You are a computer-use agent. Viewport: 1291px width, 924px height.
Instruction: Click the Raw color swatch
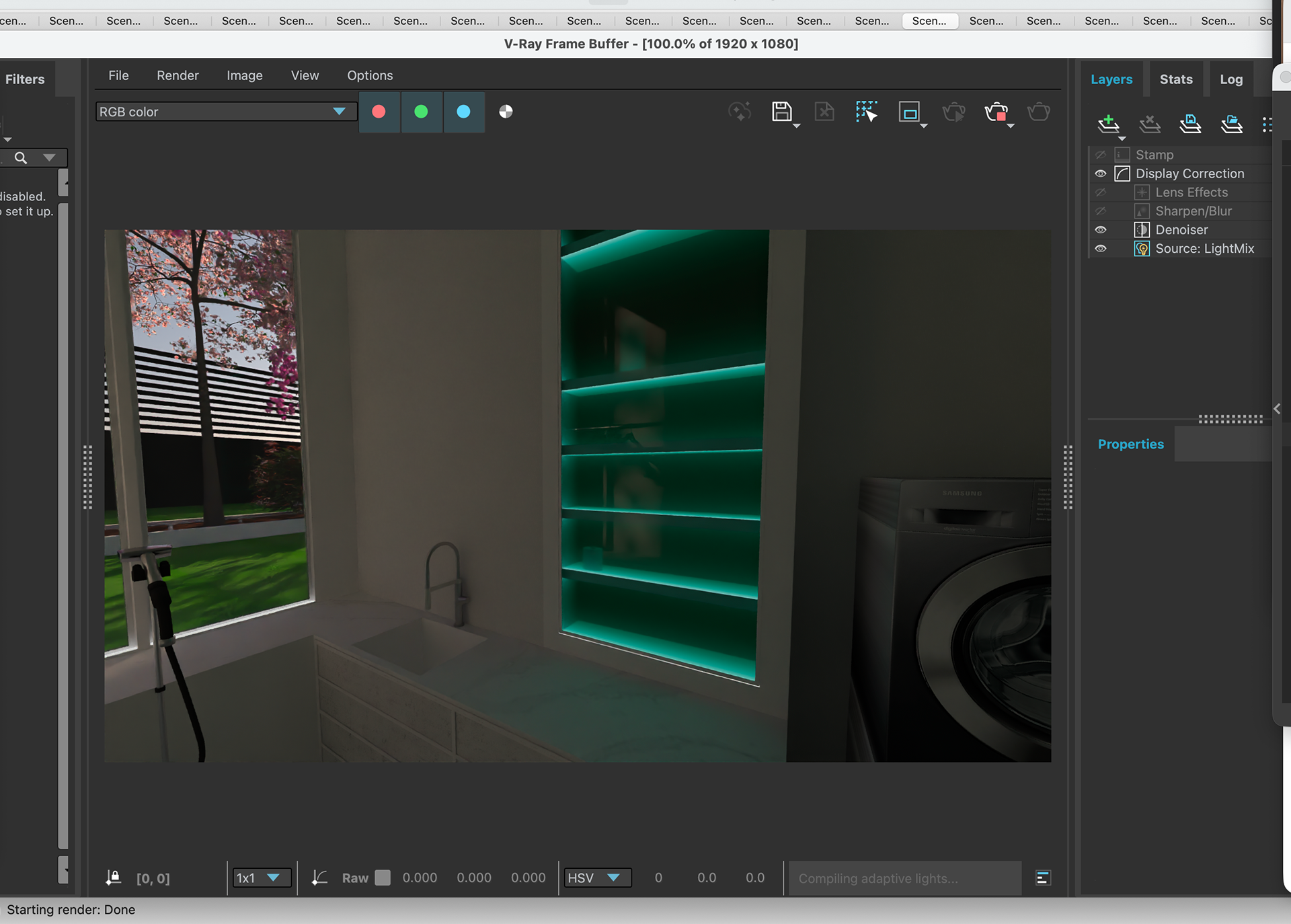tap(383, 878)
